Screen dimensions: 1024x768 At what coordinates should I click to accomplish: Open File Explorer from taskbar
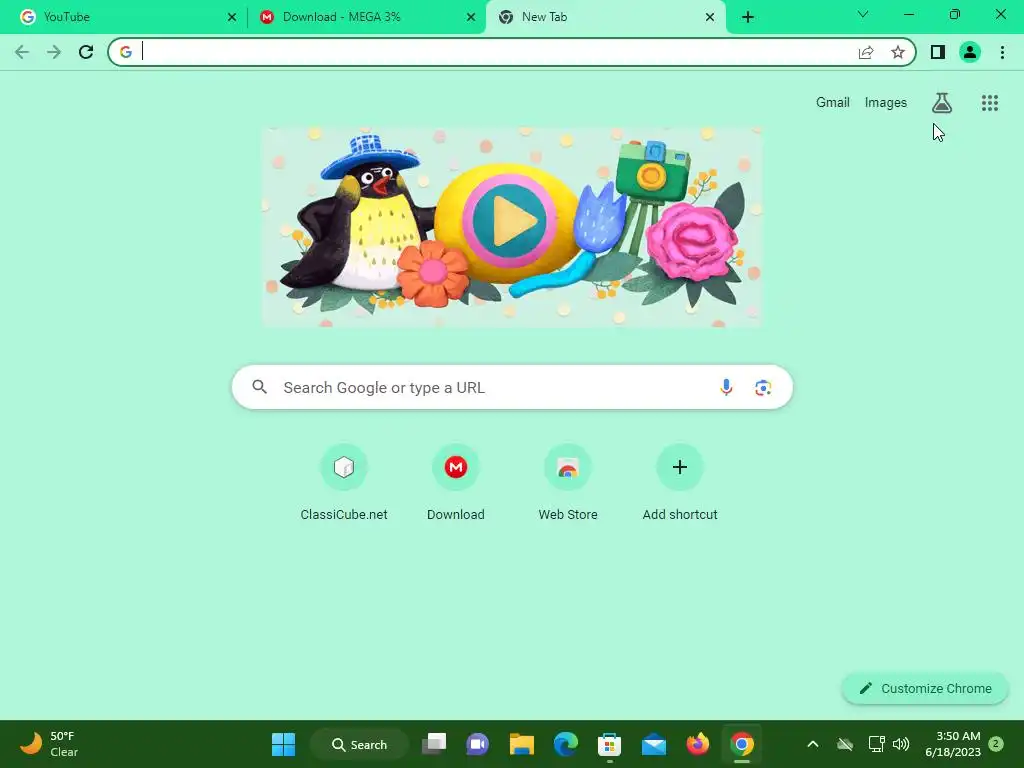522,744
